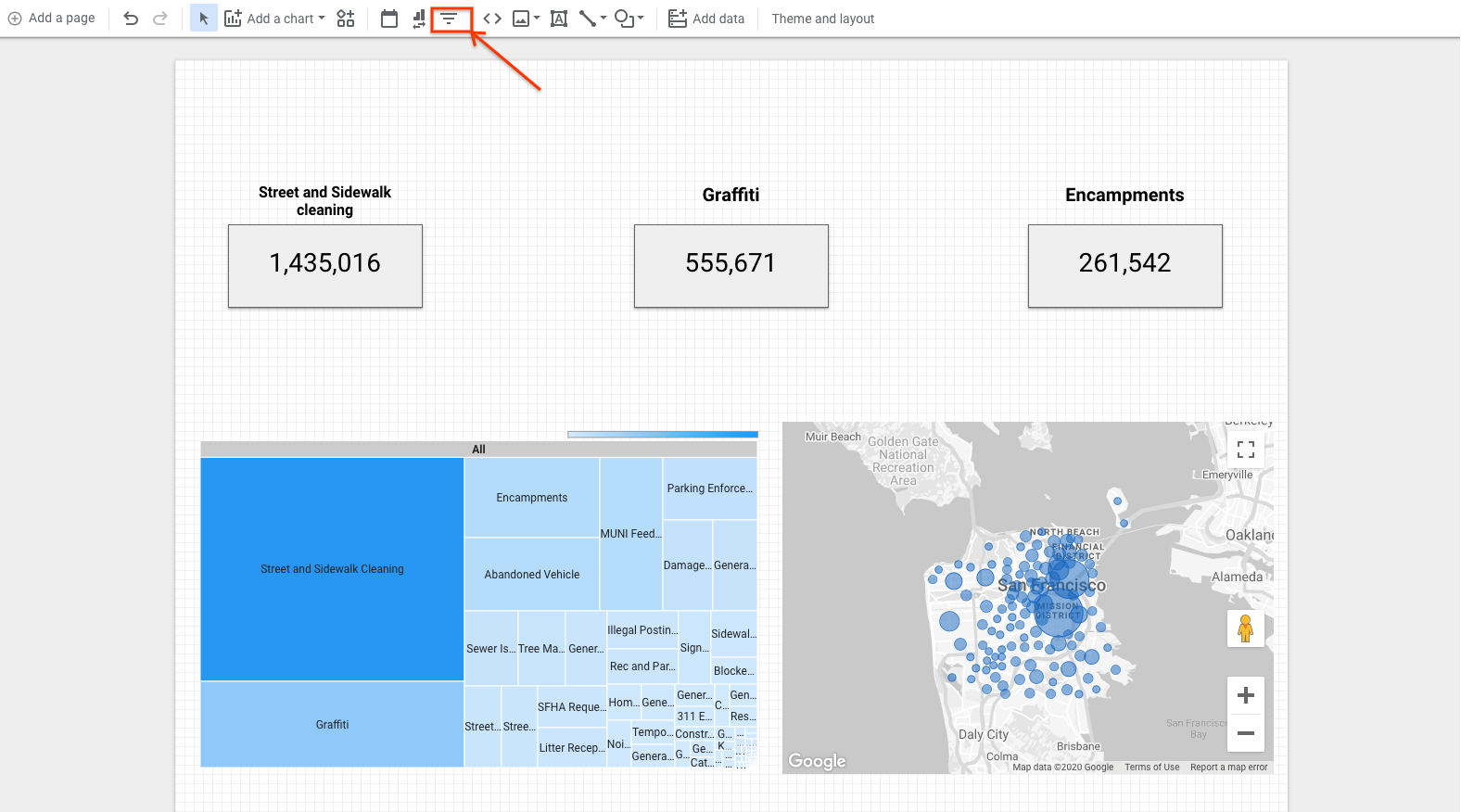
Task: Insert a date range control
Action: 389,19
